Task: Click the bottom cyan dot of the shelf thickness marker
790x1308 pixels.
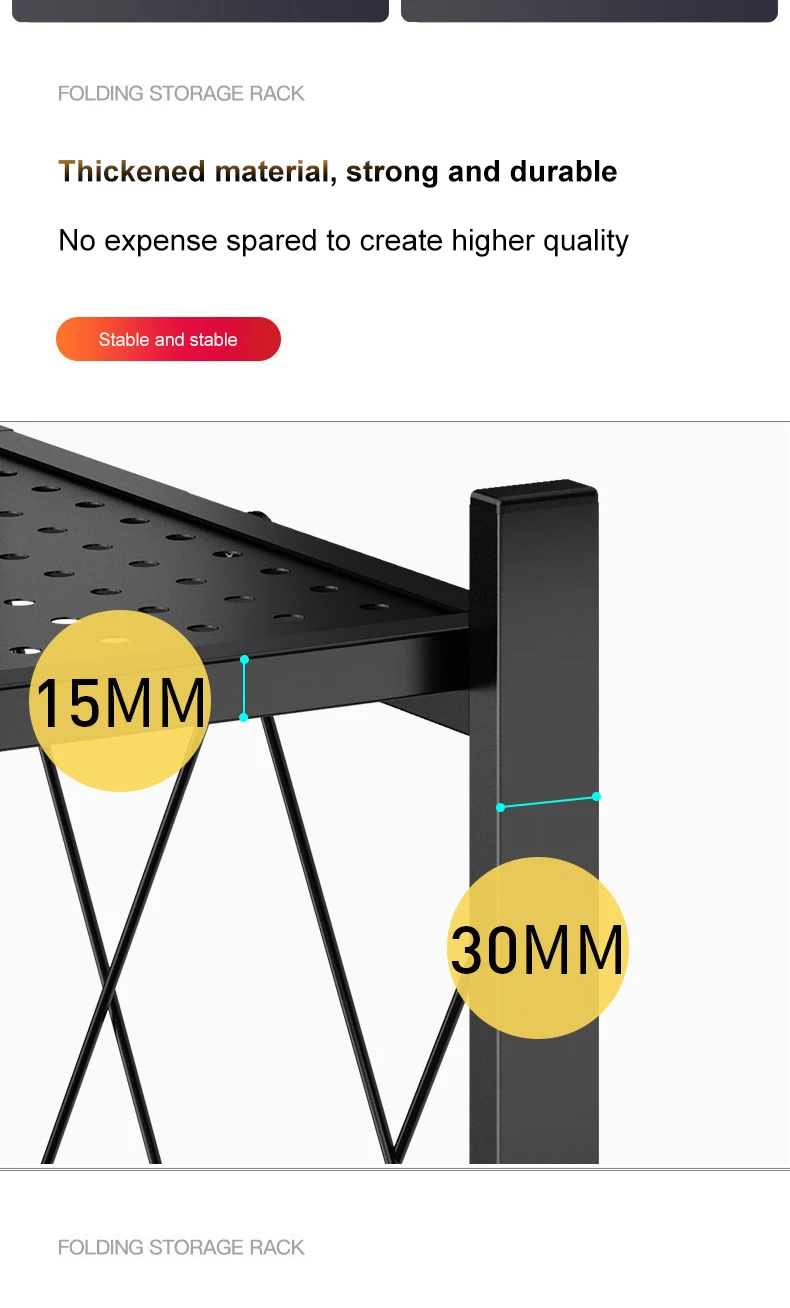Action: click(x=244, y=717)
